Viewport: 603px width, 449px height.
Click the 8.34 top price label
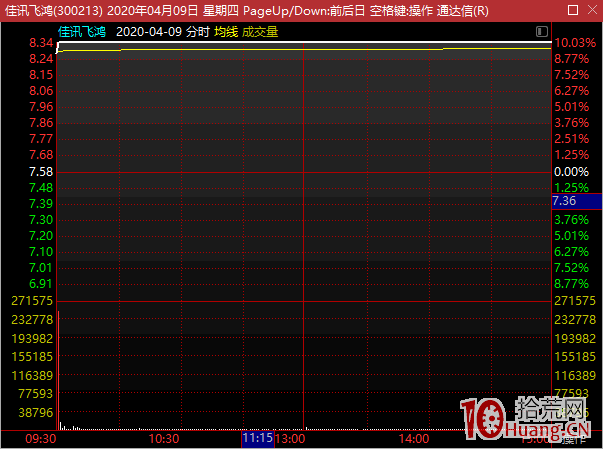tap(41, 43)
